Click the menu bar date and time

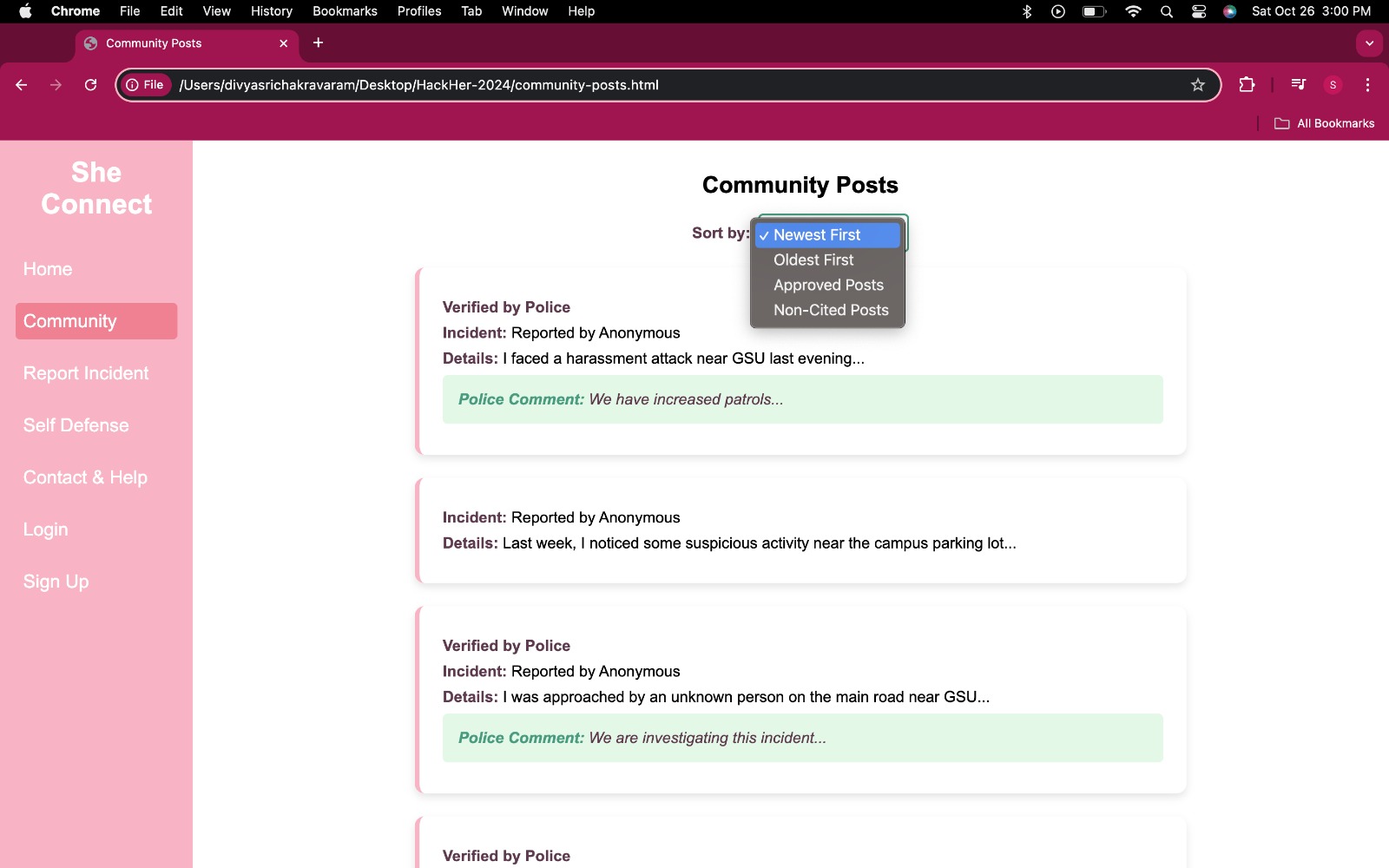pos(1311,11)
